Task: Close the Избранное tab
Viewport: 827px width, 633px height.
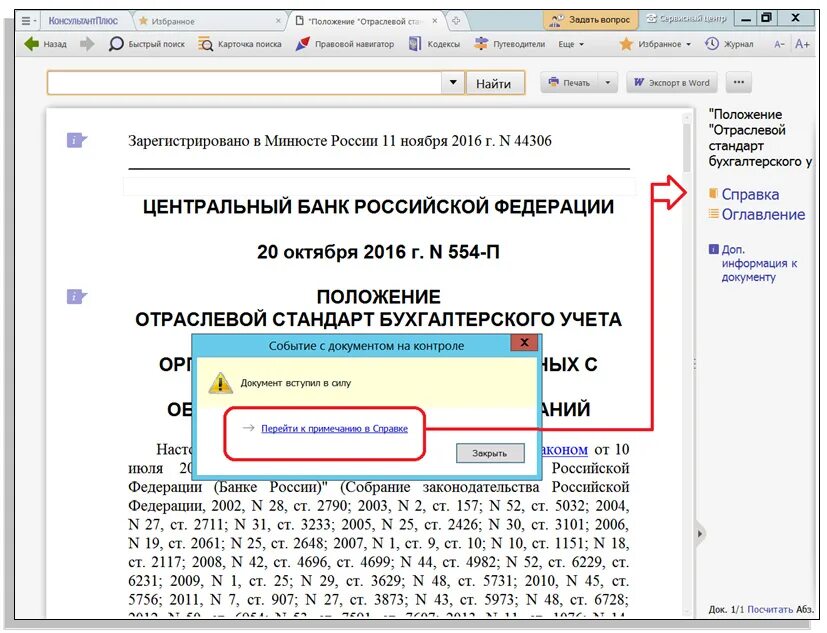Action: [x=278, y=21]
